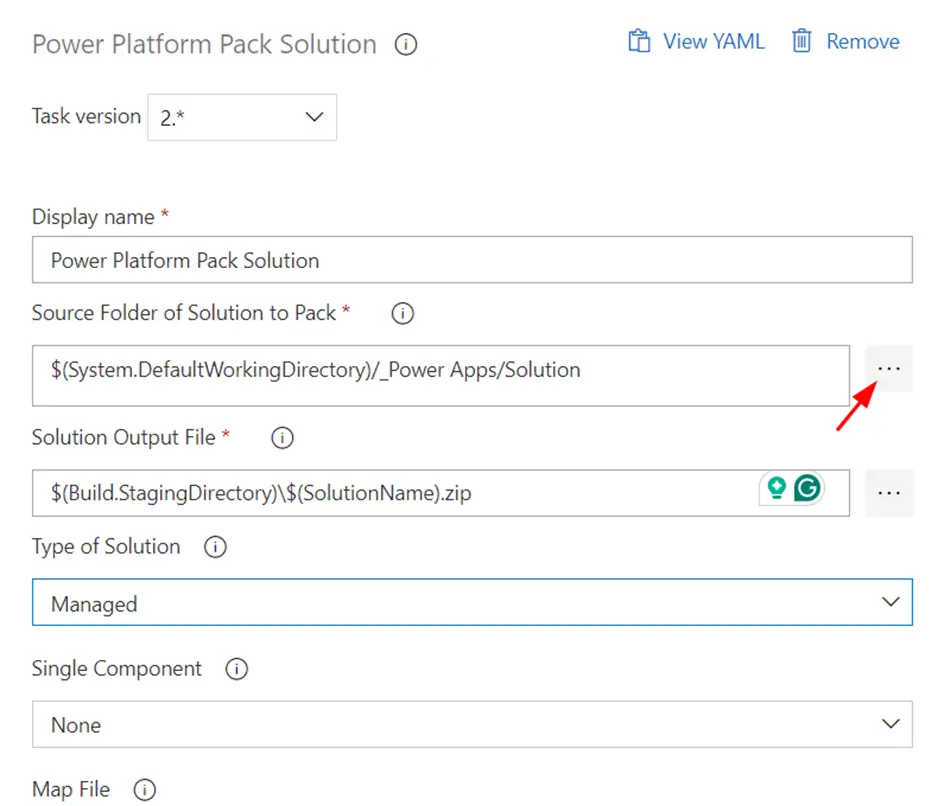This screenshot has height=806, width=938.
Task: Click into the Display name input field
Action: tap(472, 260)
